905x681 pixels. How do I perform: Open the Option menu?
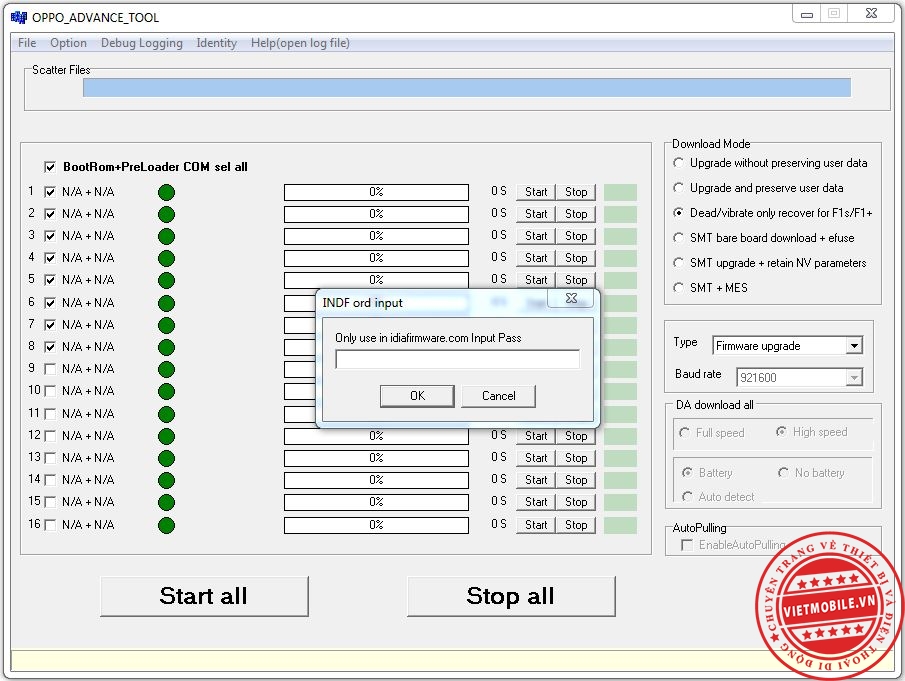click(68, 43)
